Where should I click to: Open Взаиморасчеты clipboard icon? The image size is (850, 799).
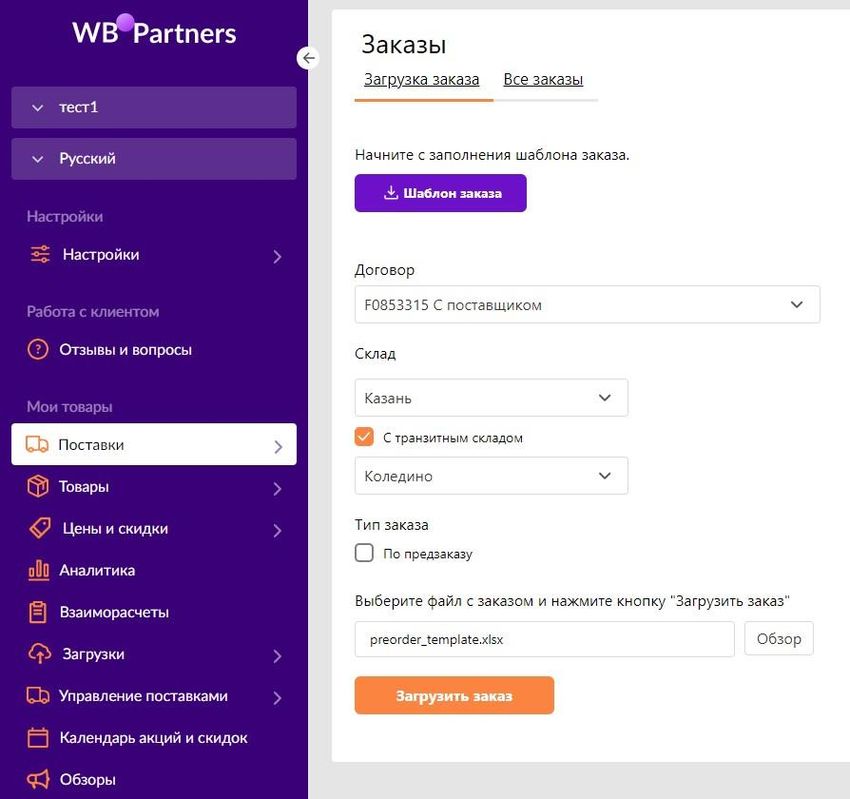point(37,612)
